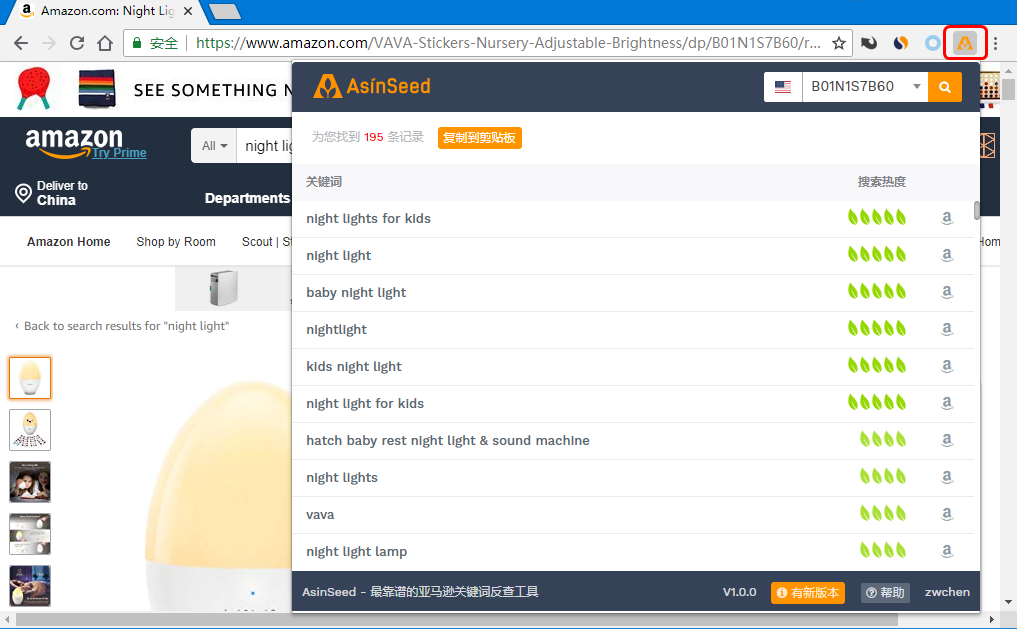Screen dimensions: 1017x629
Task: Open Amazon icon for 'baby night light'
Action: point(946,292)
